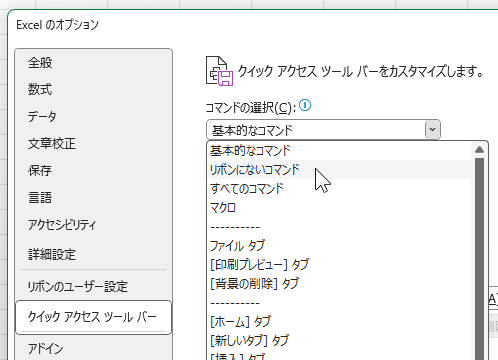Click the dropdown list scroll-up arrow
The image size is (498, 360).
479,149
